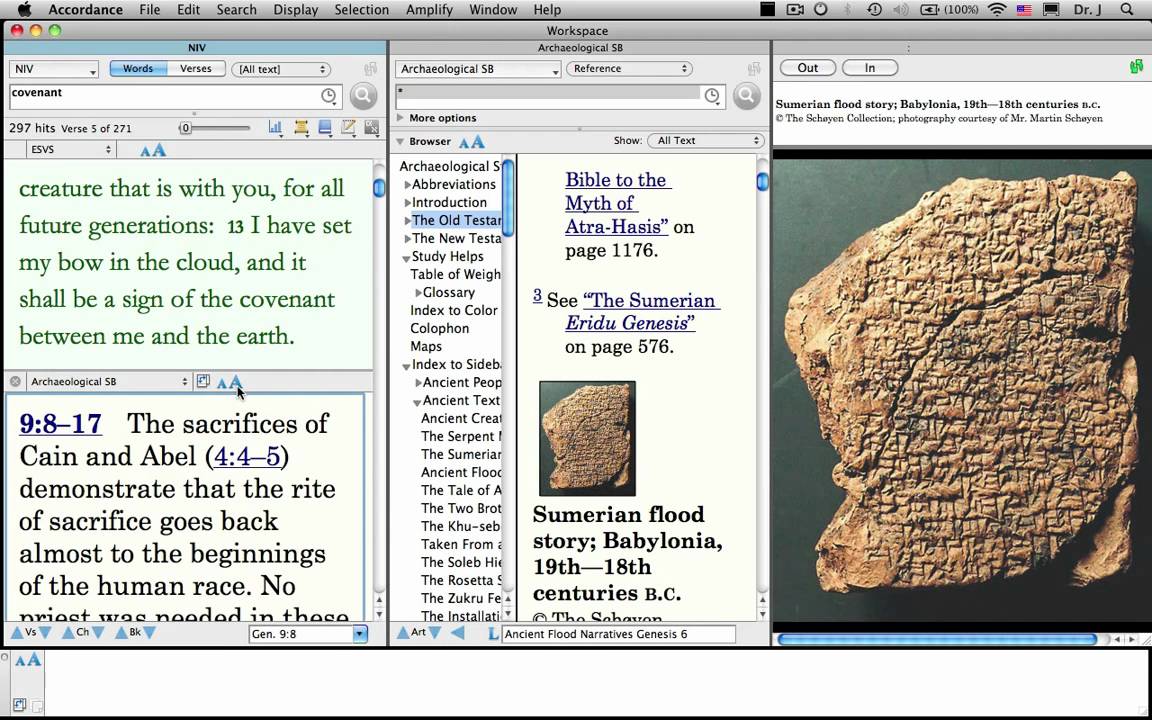Increase text size in ESVS pane
This screenshot has height=720, width=1152.
pyautogui.click(x=159, y=150)
